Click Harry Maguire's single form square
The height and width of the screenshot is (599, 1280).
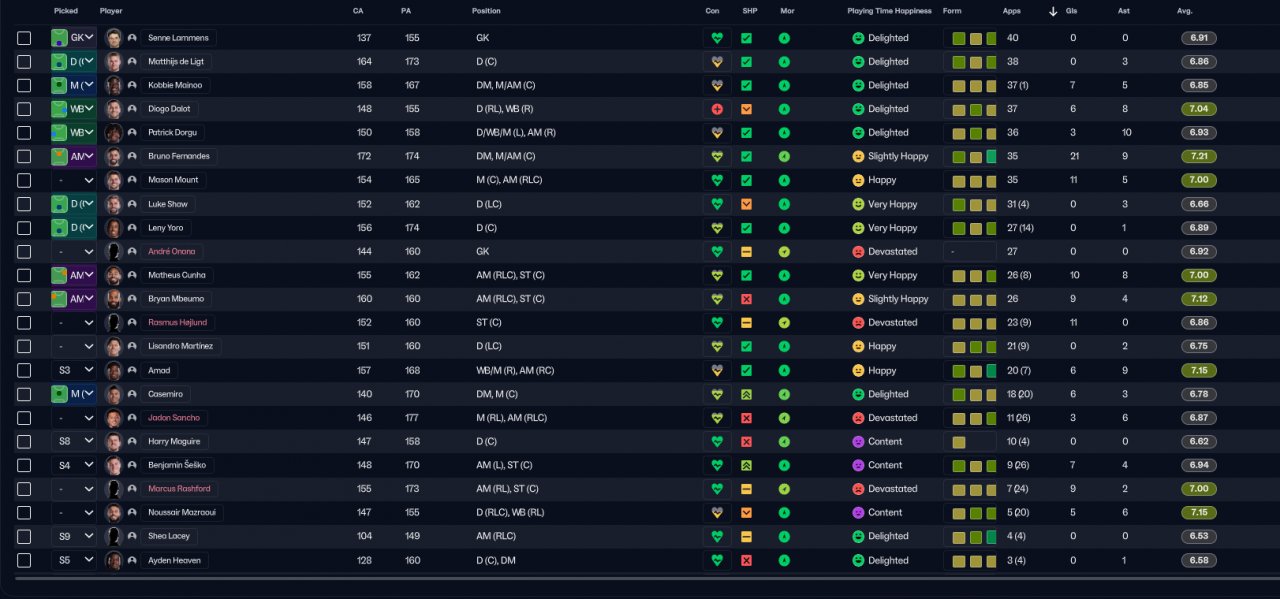[x=958, y=442]
